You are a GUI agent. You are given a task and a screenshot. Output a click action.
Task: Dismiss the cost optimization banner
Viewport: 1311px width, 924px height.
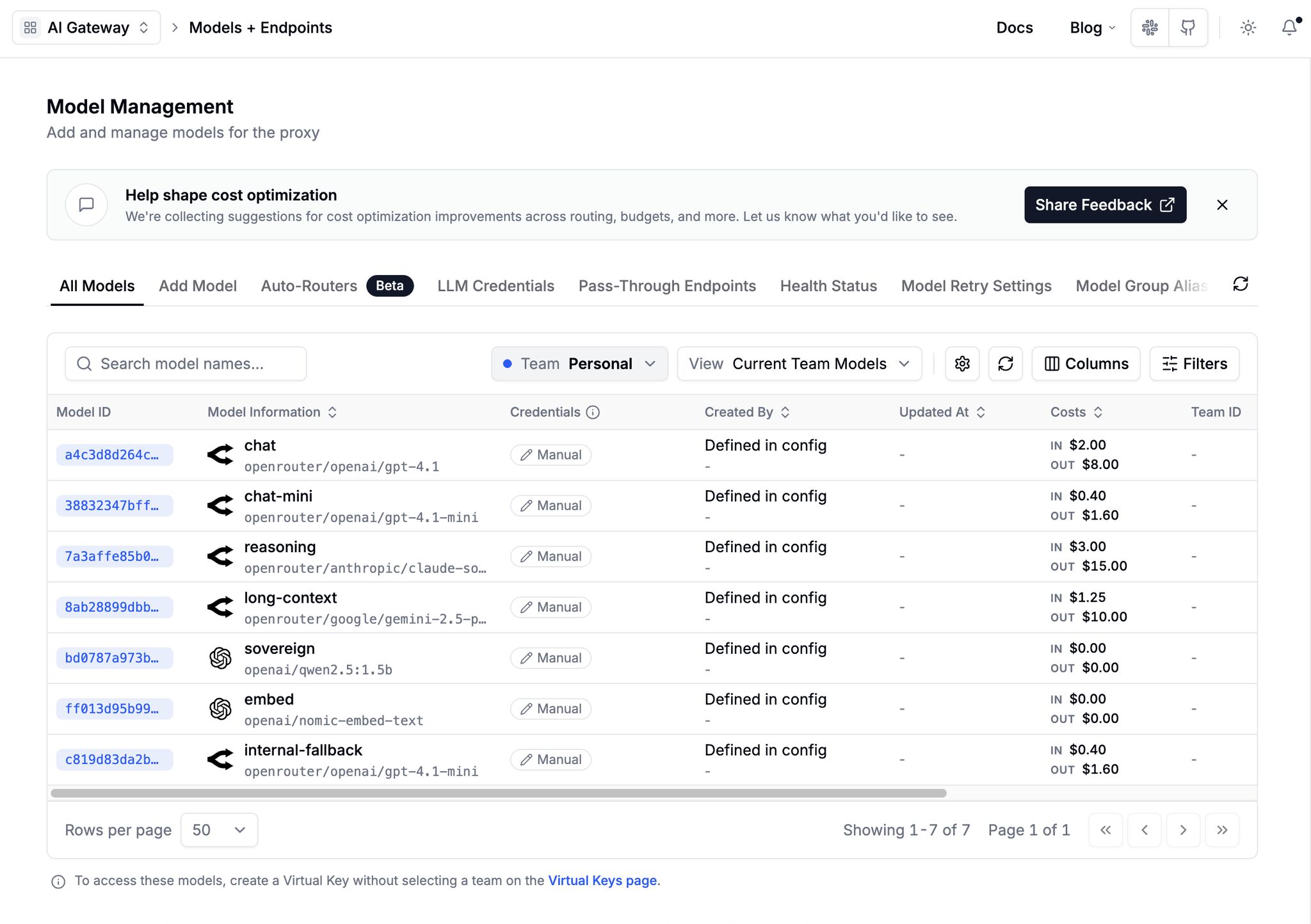click(1222, 205)
